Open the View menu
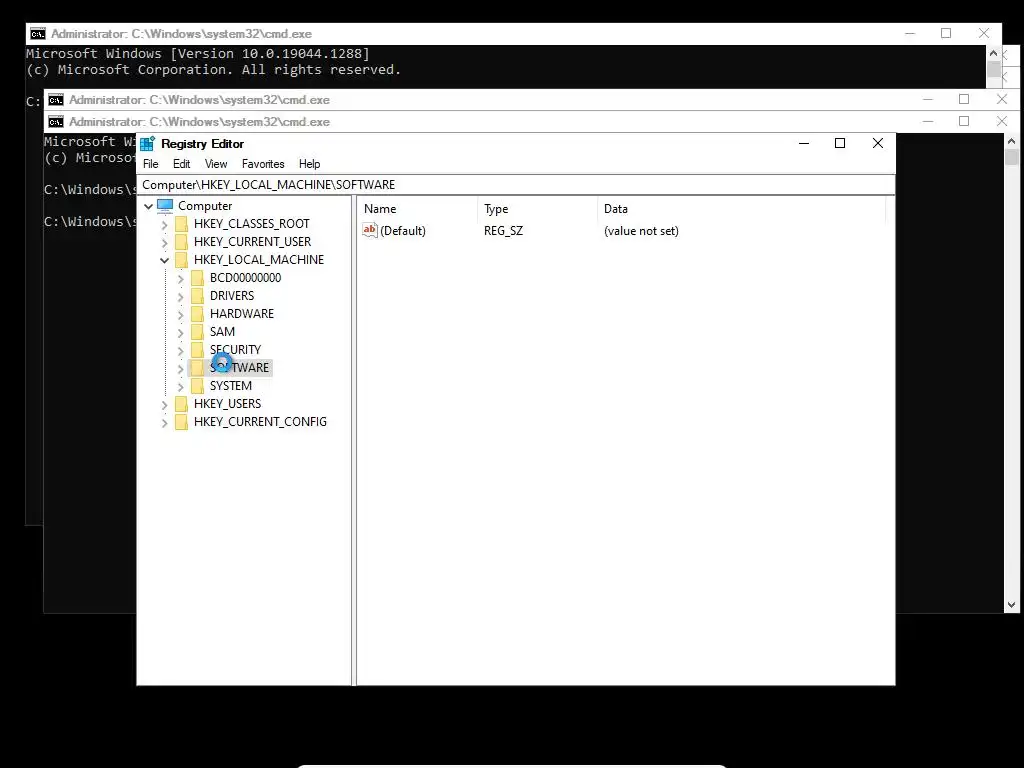 click(216, 164)
